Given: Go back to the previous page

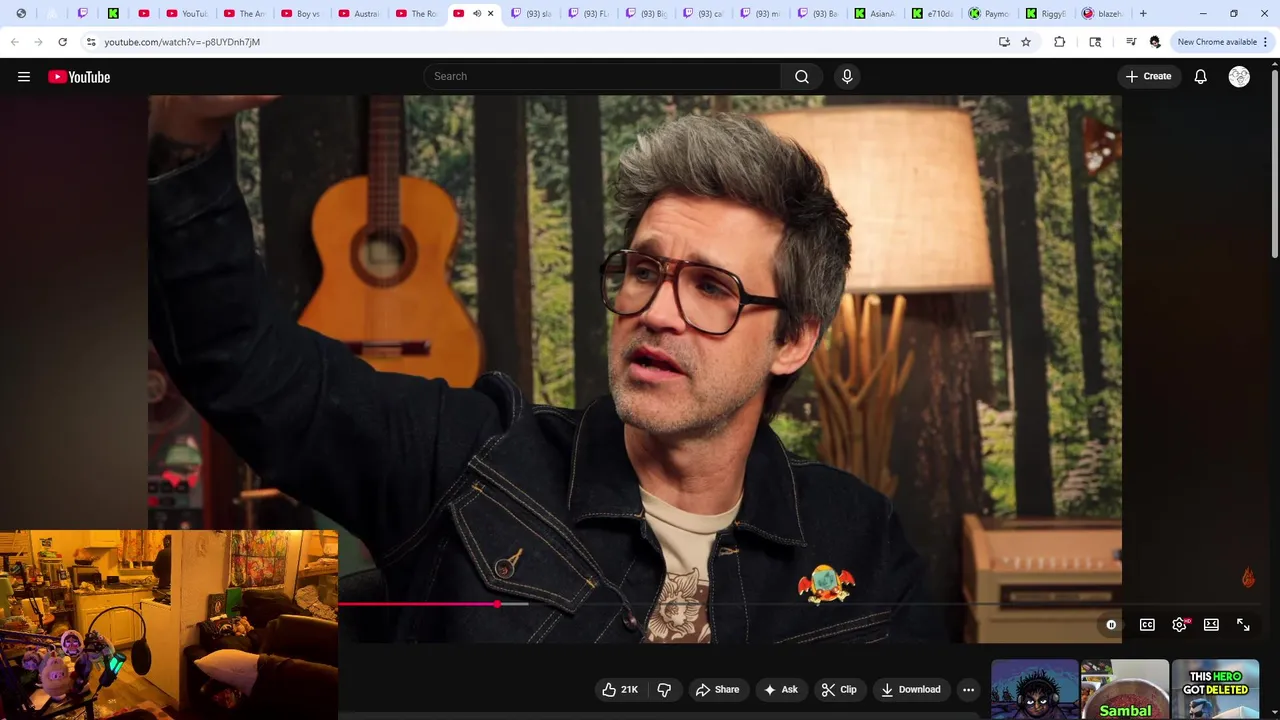Looking at the screenshot, I should tap(15, 42).
